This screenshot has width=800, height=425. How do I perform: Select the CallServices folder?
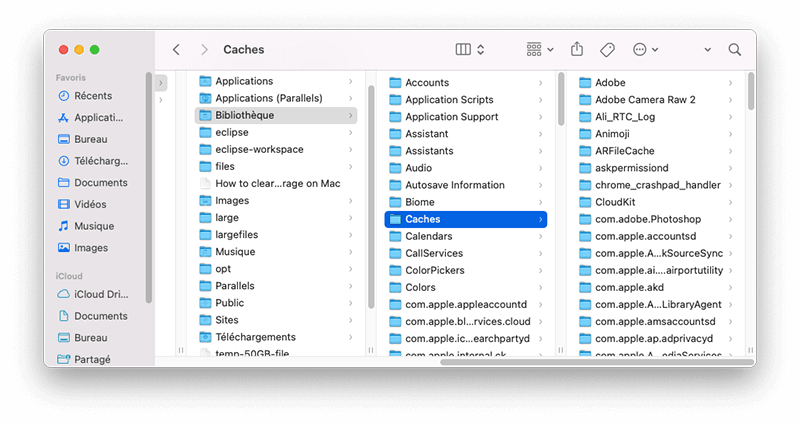coord(465,254)
